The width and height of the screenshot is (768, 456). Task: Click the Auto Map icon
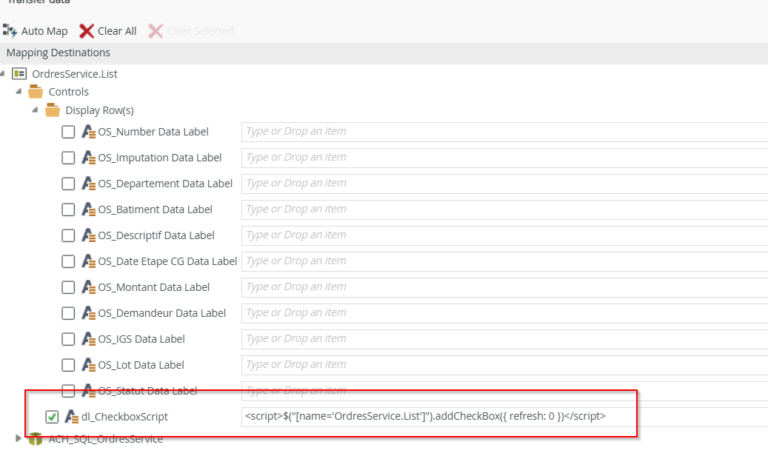point(10,31)
